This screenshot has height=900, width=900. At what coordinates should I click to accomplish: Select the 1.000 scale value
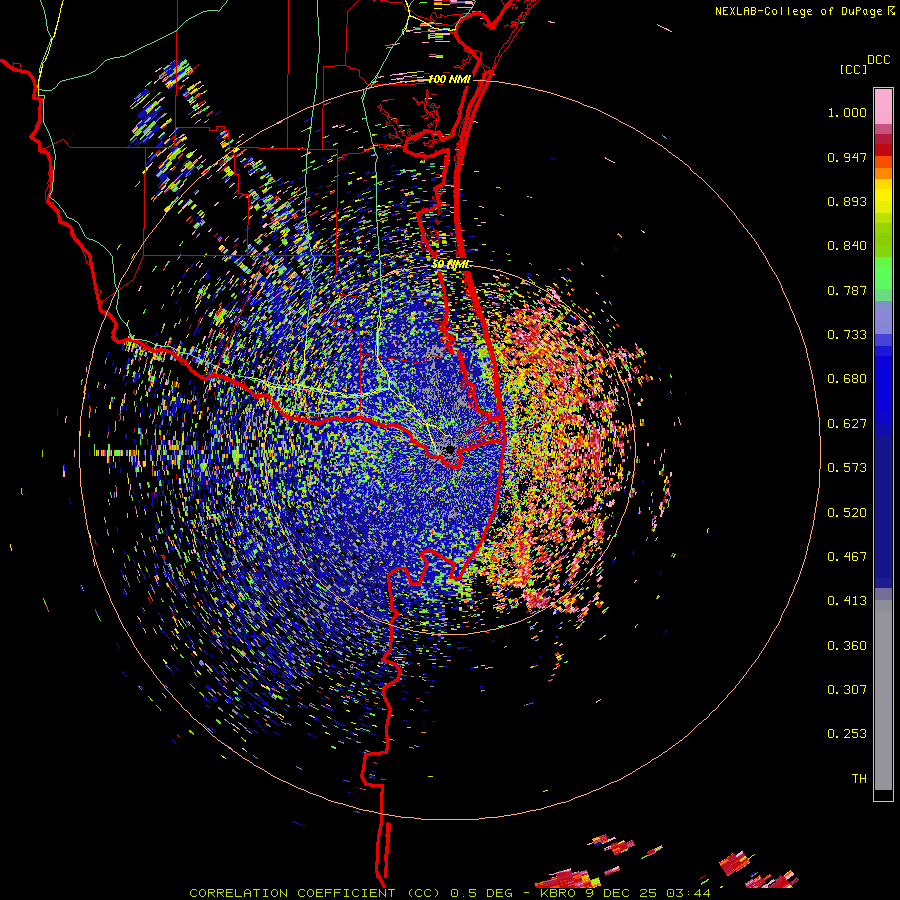tap(847, 113)
